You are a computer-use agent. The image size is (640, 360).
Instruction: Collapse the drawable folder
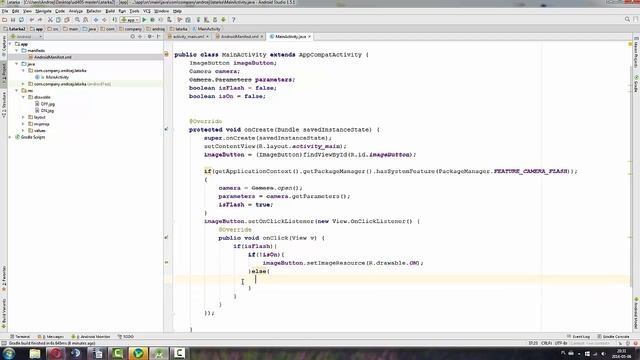point(23,97)
